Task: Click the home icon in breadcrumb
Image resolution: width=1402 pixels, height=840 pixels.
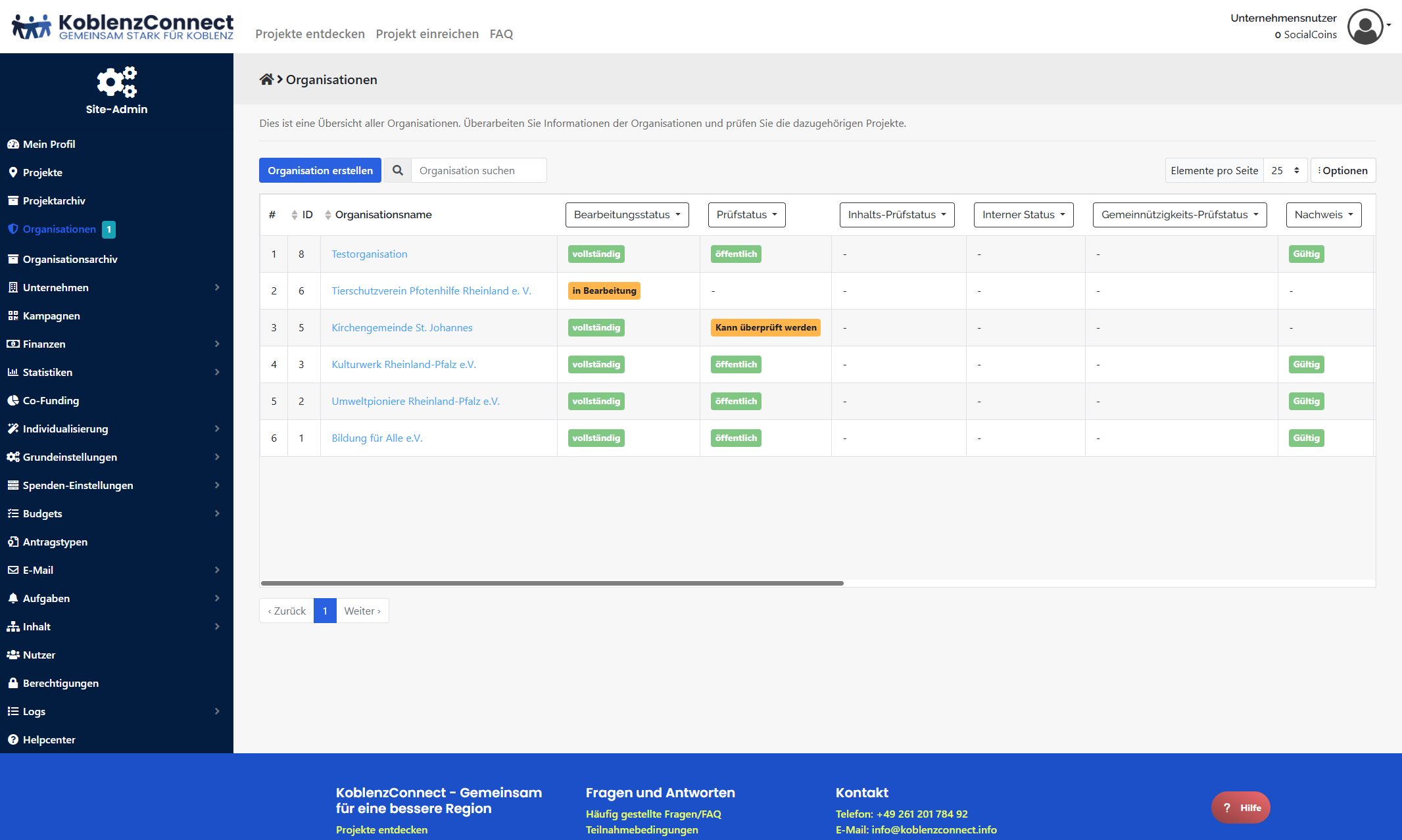Action: point(266,80)
